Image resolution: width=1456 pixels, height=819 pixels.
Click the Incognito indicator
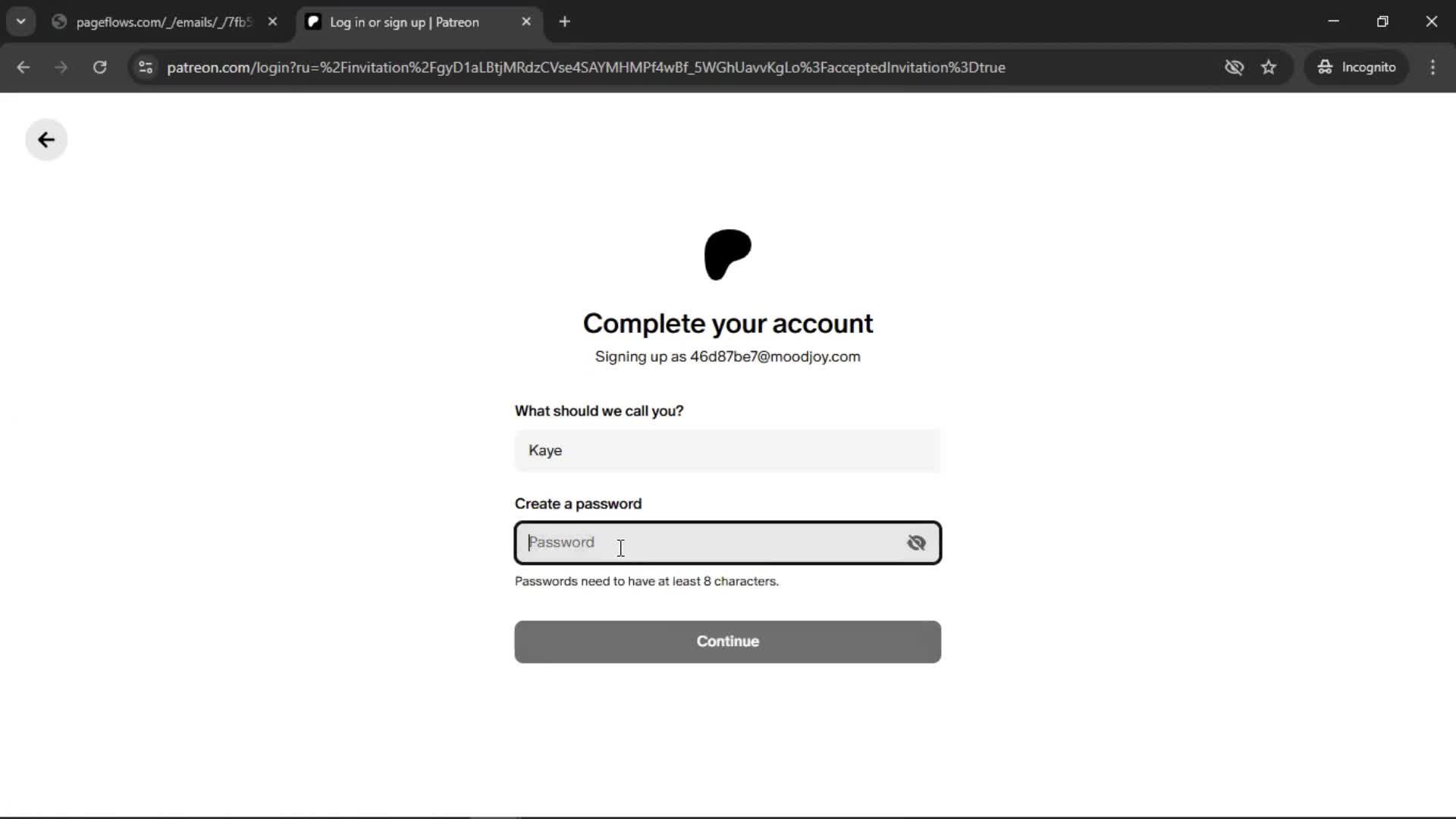1357,67
